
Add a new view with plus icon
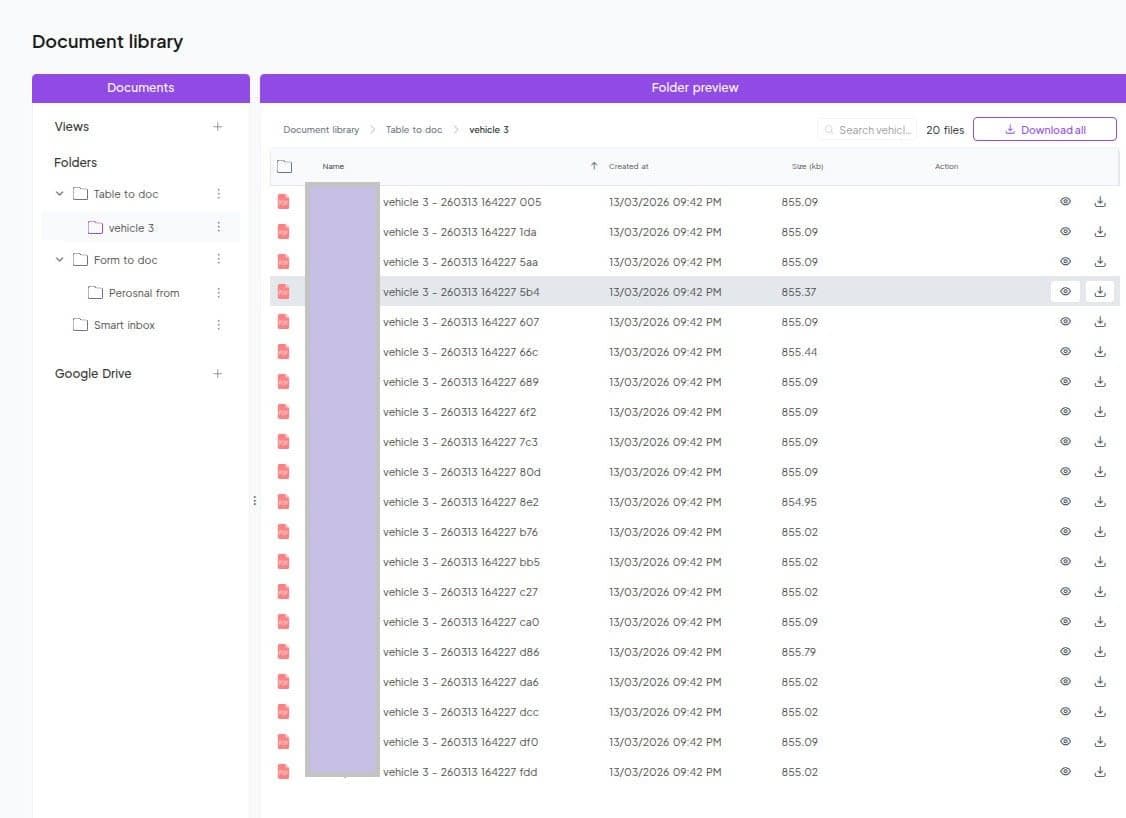[218, 126]
